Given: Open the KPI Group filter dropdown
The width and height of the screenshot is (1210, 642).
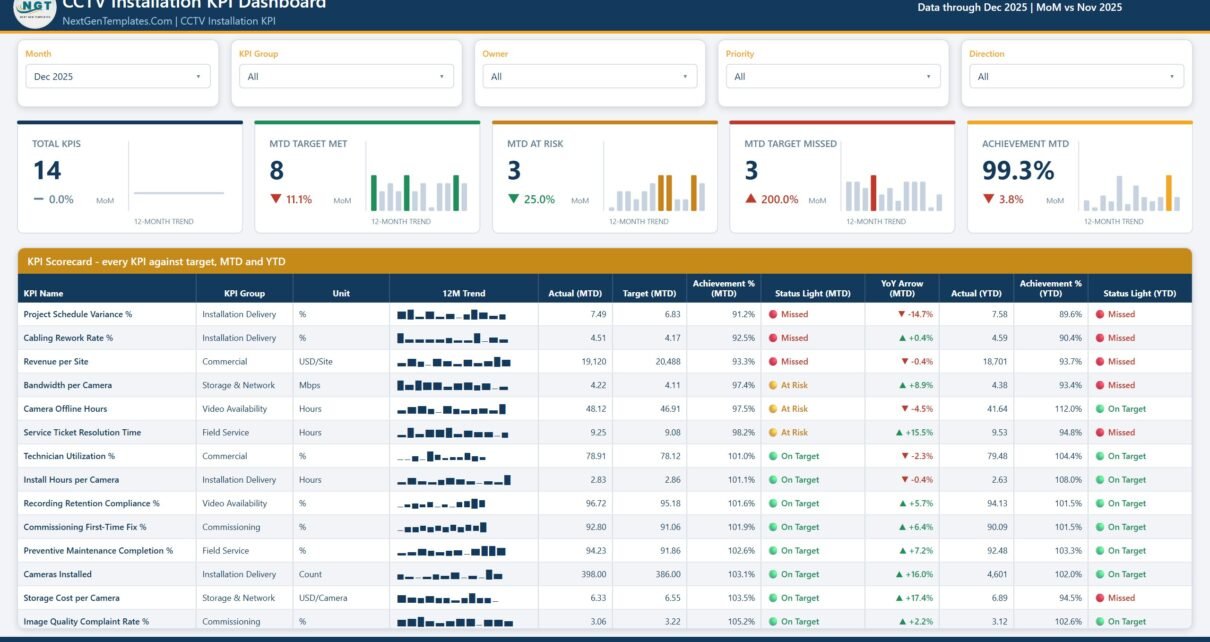Looking at the screenshot, I should point(346,76).
